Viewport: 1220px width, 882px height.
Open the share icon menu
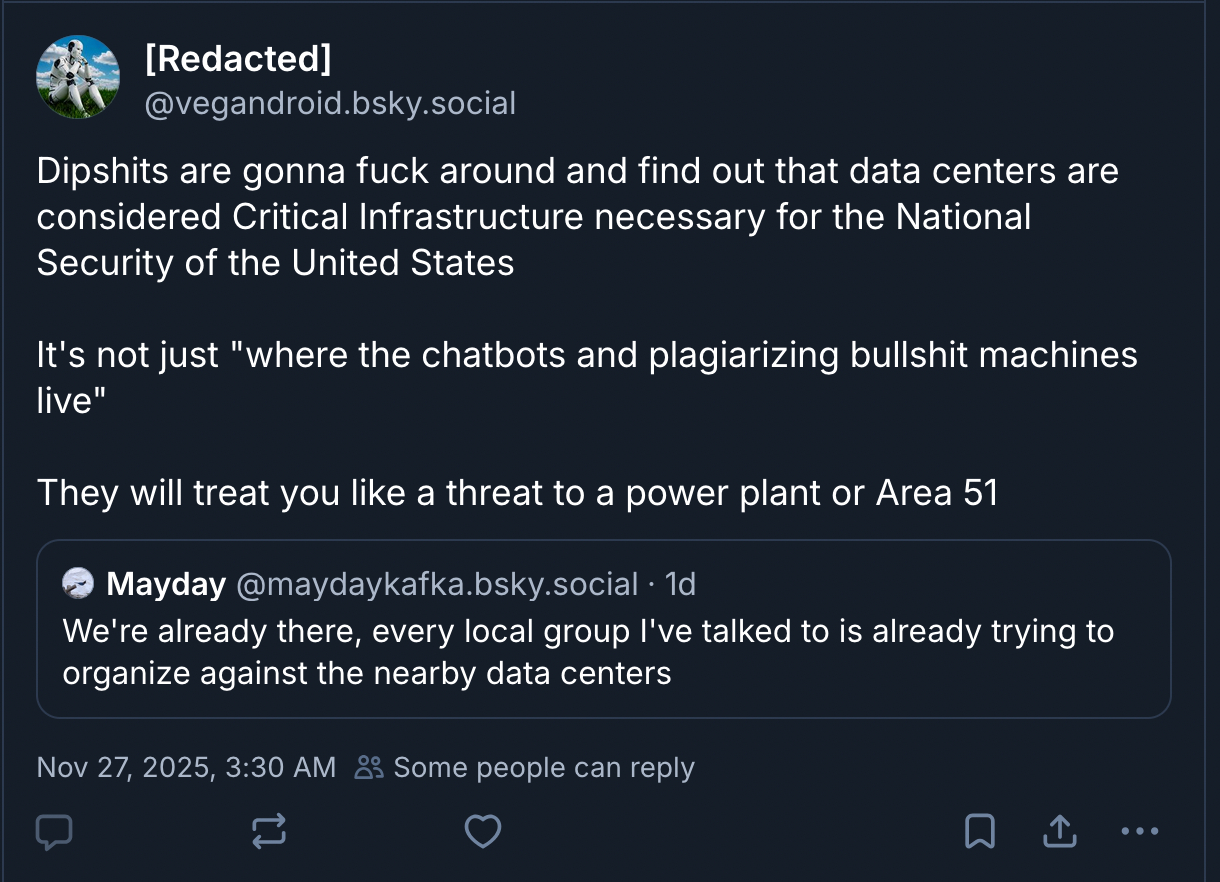point(1059,831)
